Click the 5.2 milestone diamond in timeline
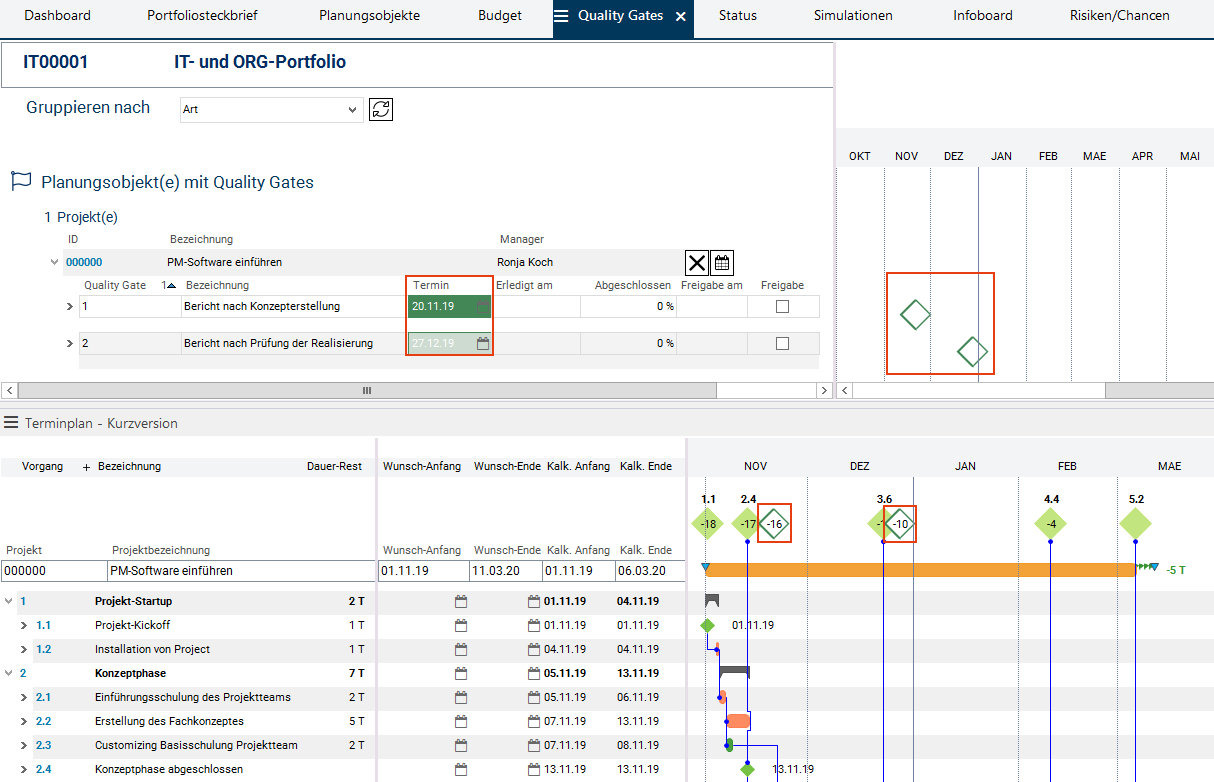This screenshot has width=1214, height=782. [x=1135, y=524]
